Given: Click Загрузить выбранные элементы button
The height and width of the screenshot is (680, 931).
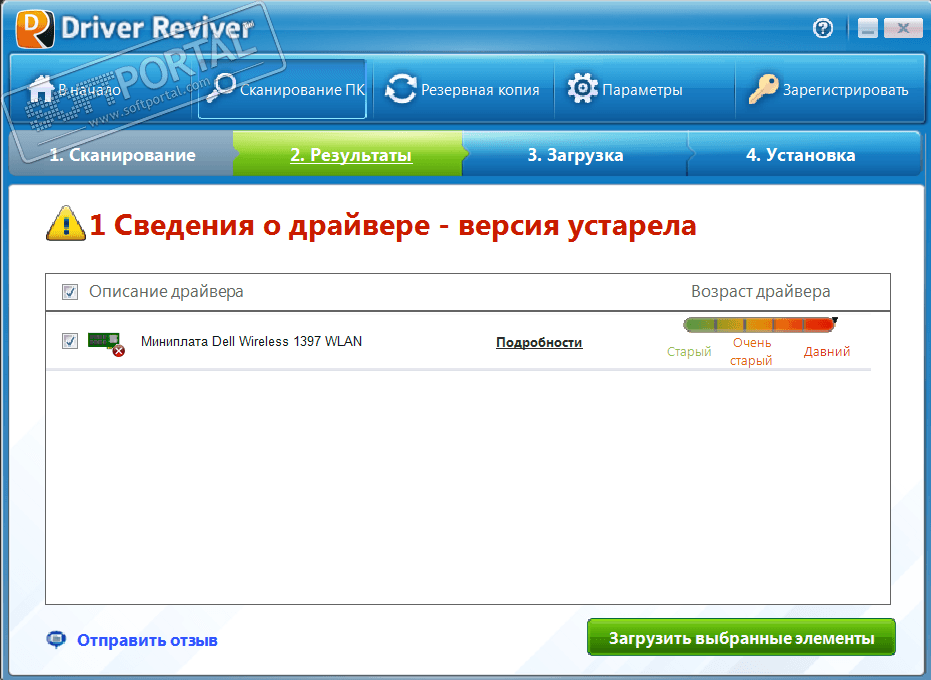Looking at the screenshot, I should click(x=741, y=638).
